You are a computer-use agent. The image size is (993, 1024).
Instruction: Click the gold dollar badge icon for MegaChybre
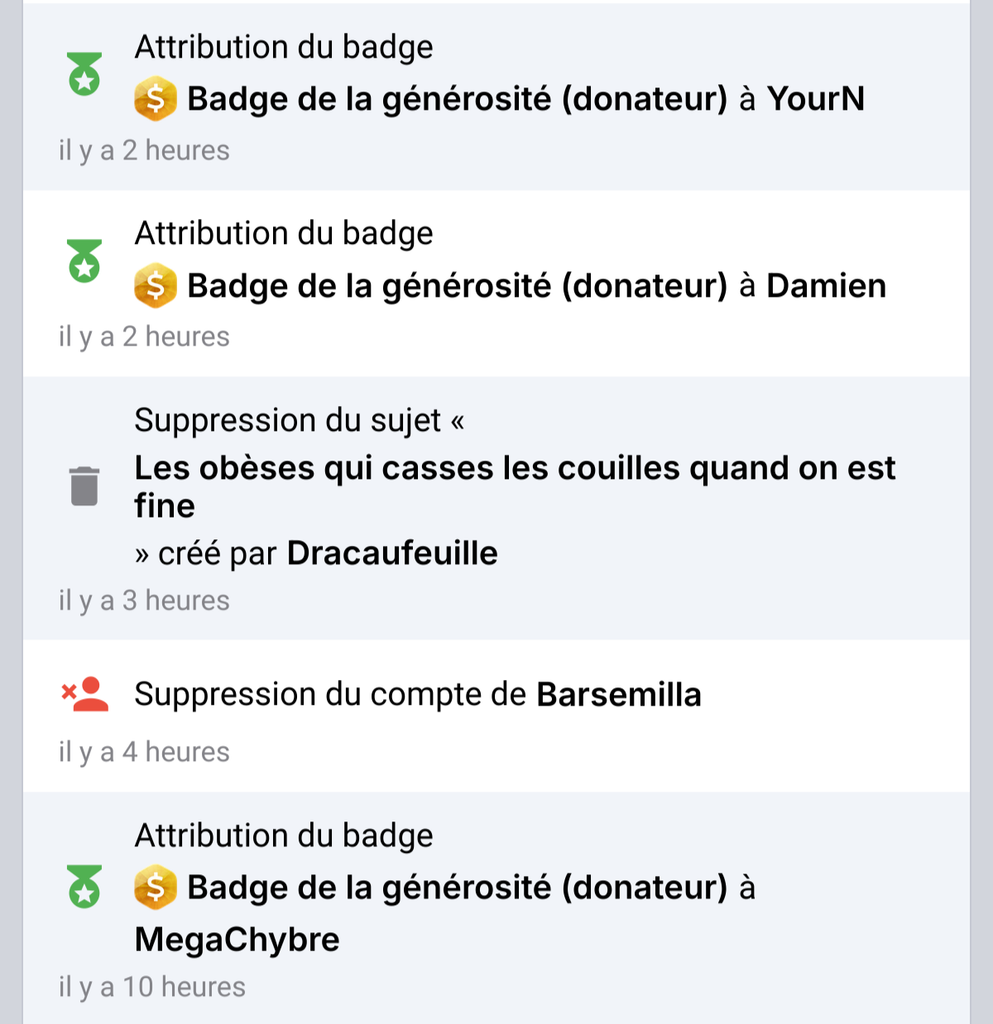pos(155,888)
